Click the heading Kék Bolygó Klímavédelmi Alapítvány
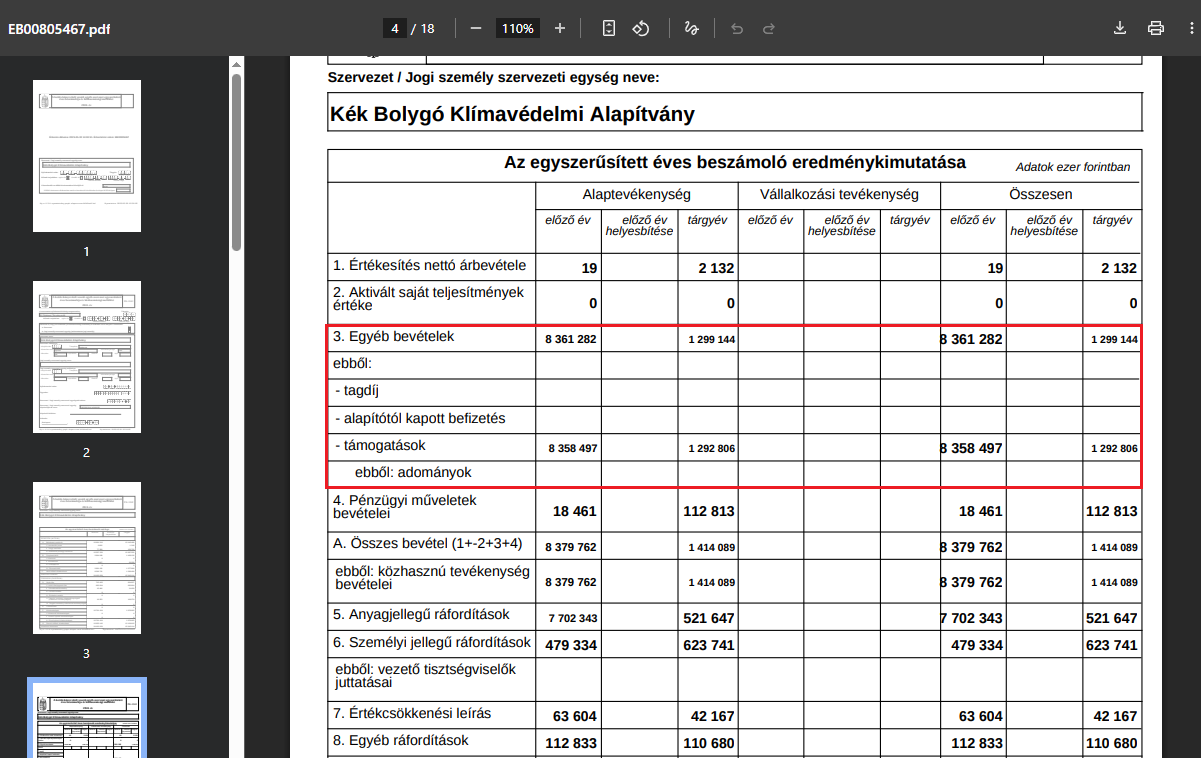 click(512, 114)
